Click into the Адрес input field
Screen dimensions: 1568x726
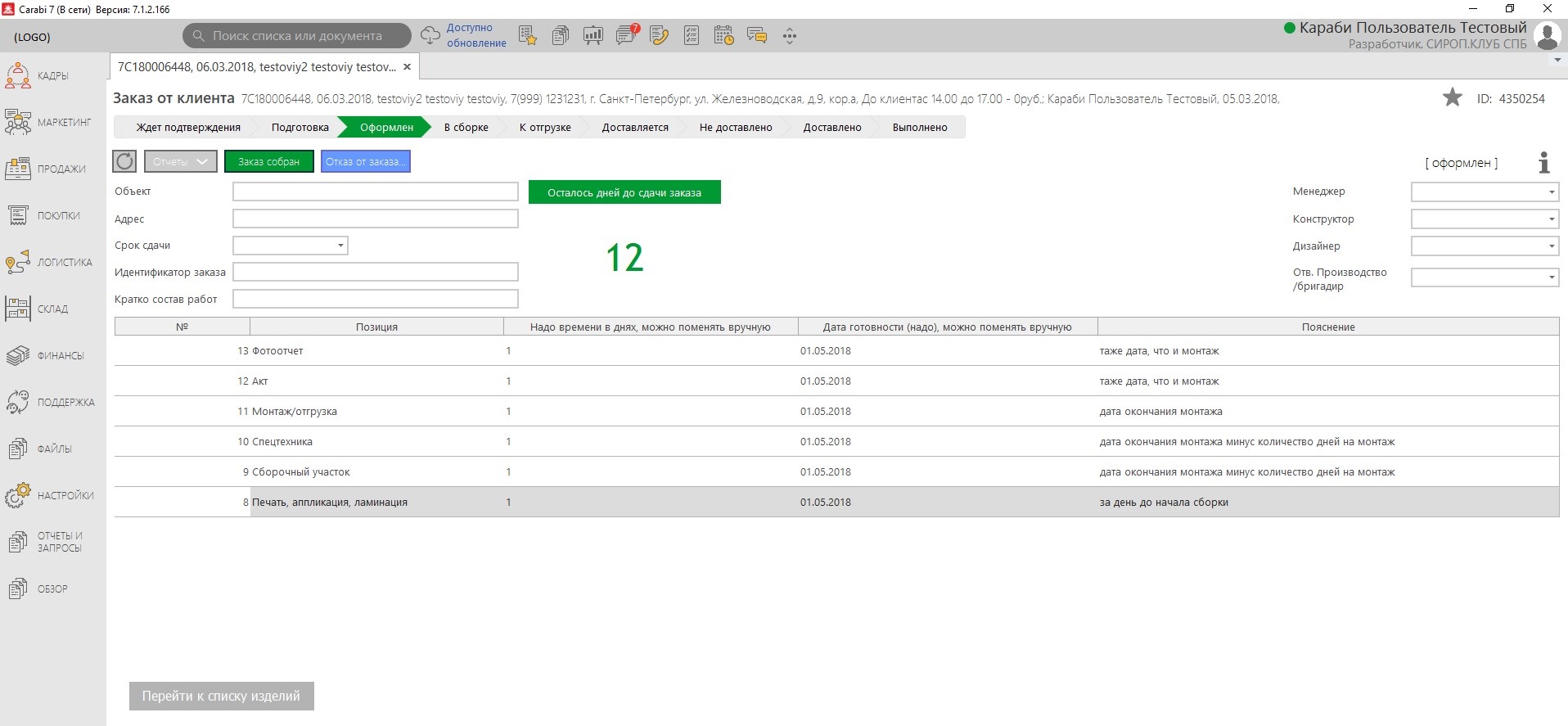point(375,219)
